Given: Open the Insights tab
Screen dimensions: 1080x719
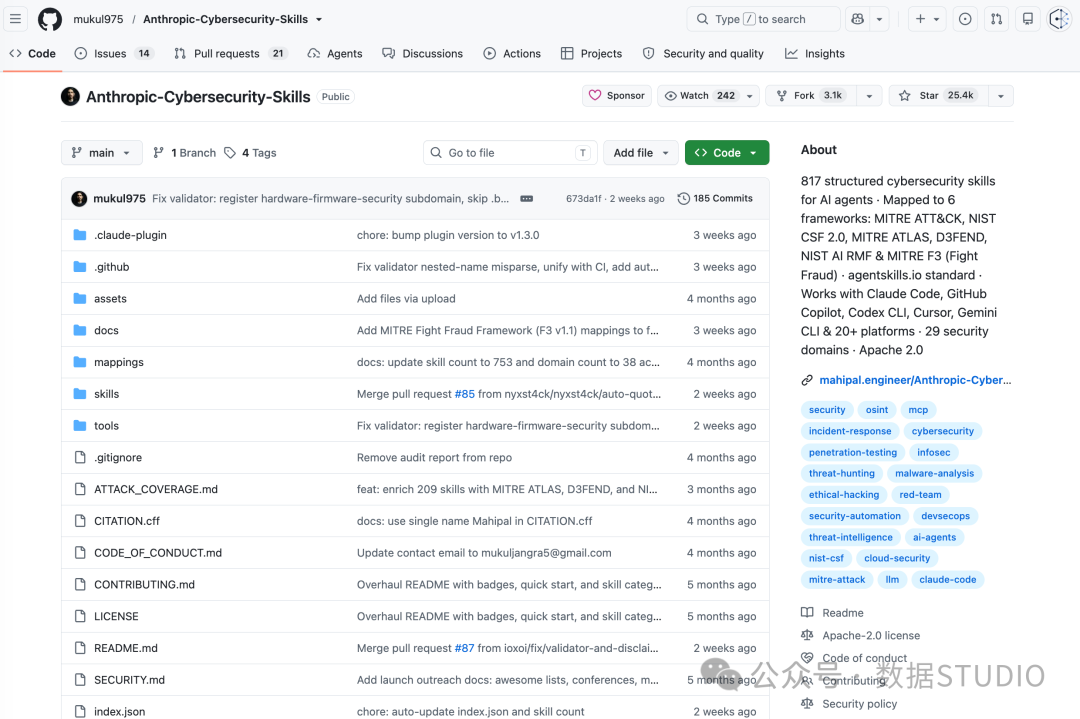Looking at the screenshot, I should (815, 54).
